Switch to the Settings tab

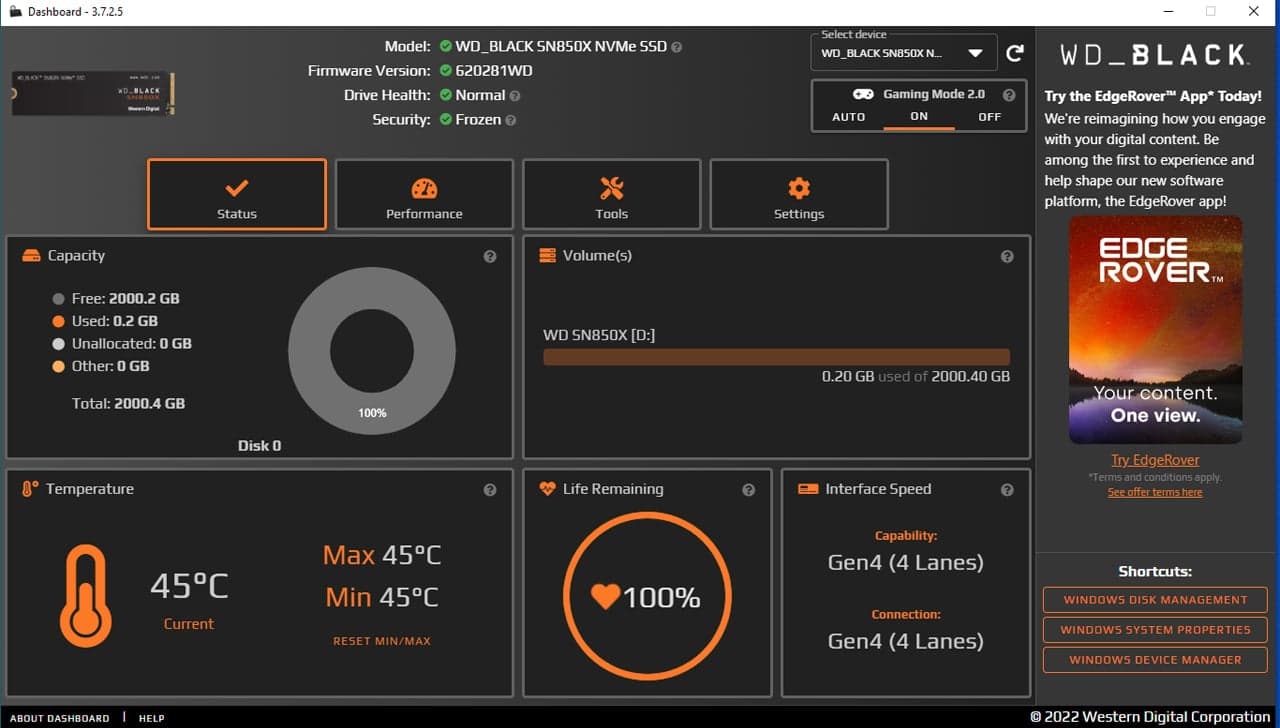point(799,195)
